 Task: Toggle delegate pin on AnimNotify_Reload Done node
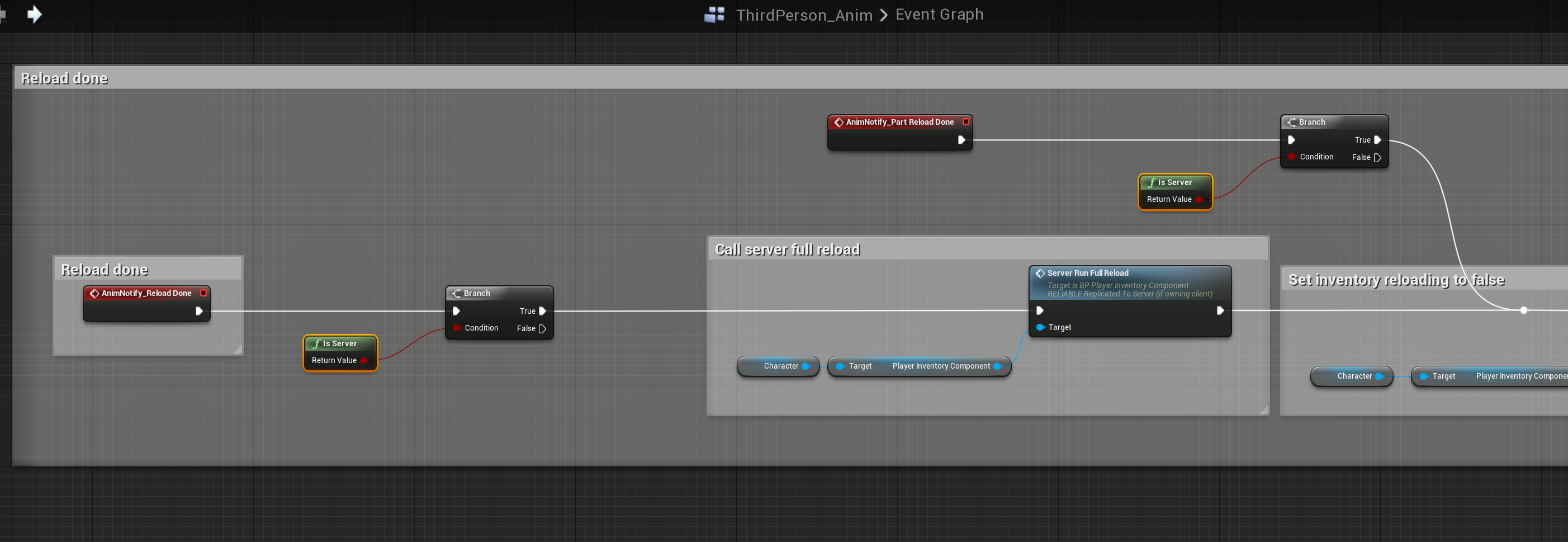[203, 293]
